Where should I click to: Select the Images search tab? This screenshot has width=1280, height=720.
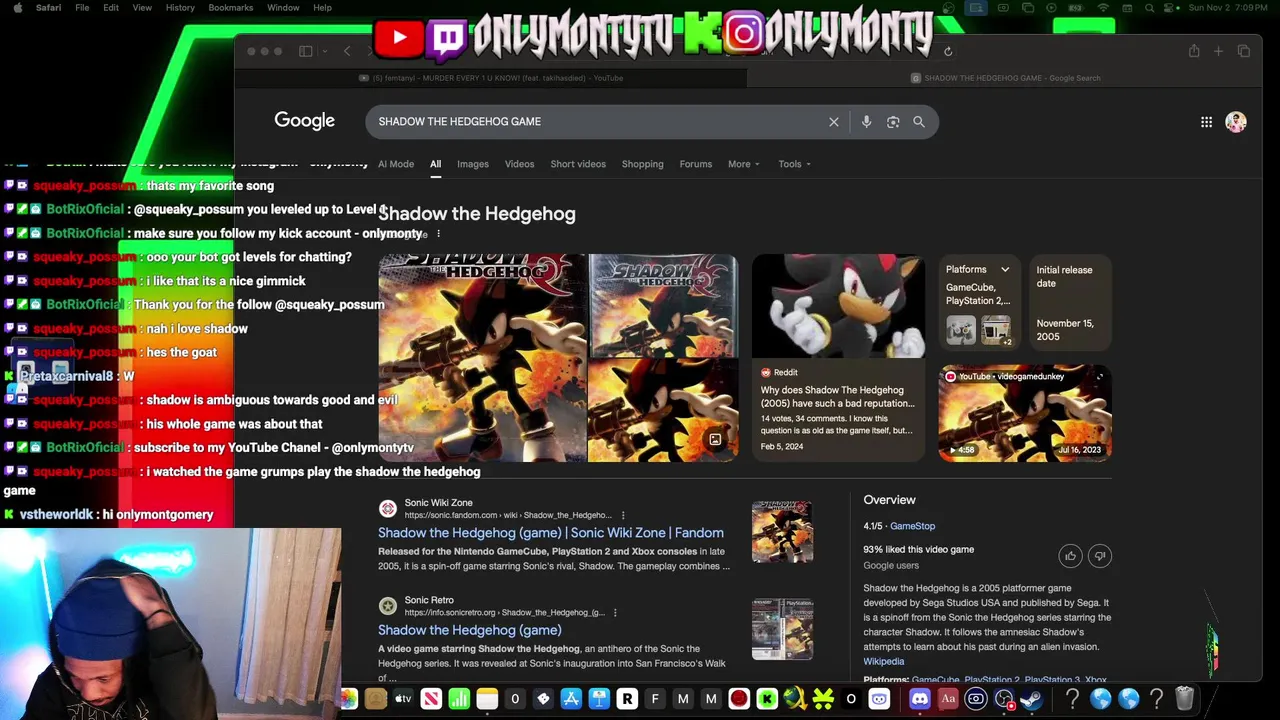473,164
